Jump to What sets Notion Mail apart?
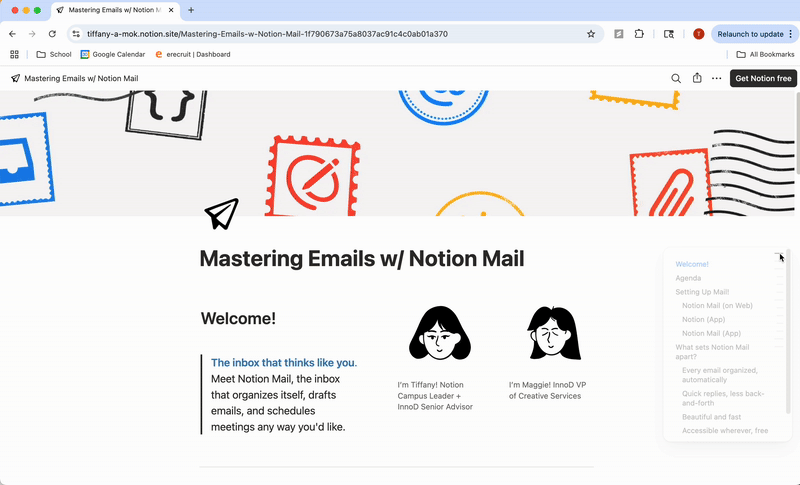 (x=712, y=352)
